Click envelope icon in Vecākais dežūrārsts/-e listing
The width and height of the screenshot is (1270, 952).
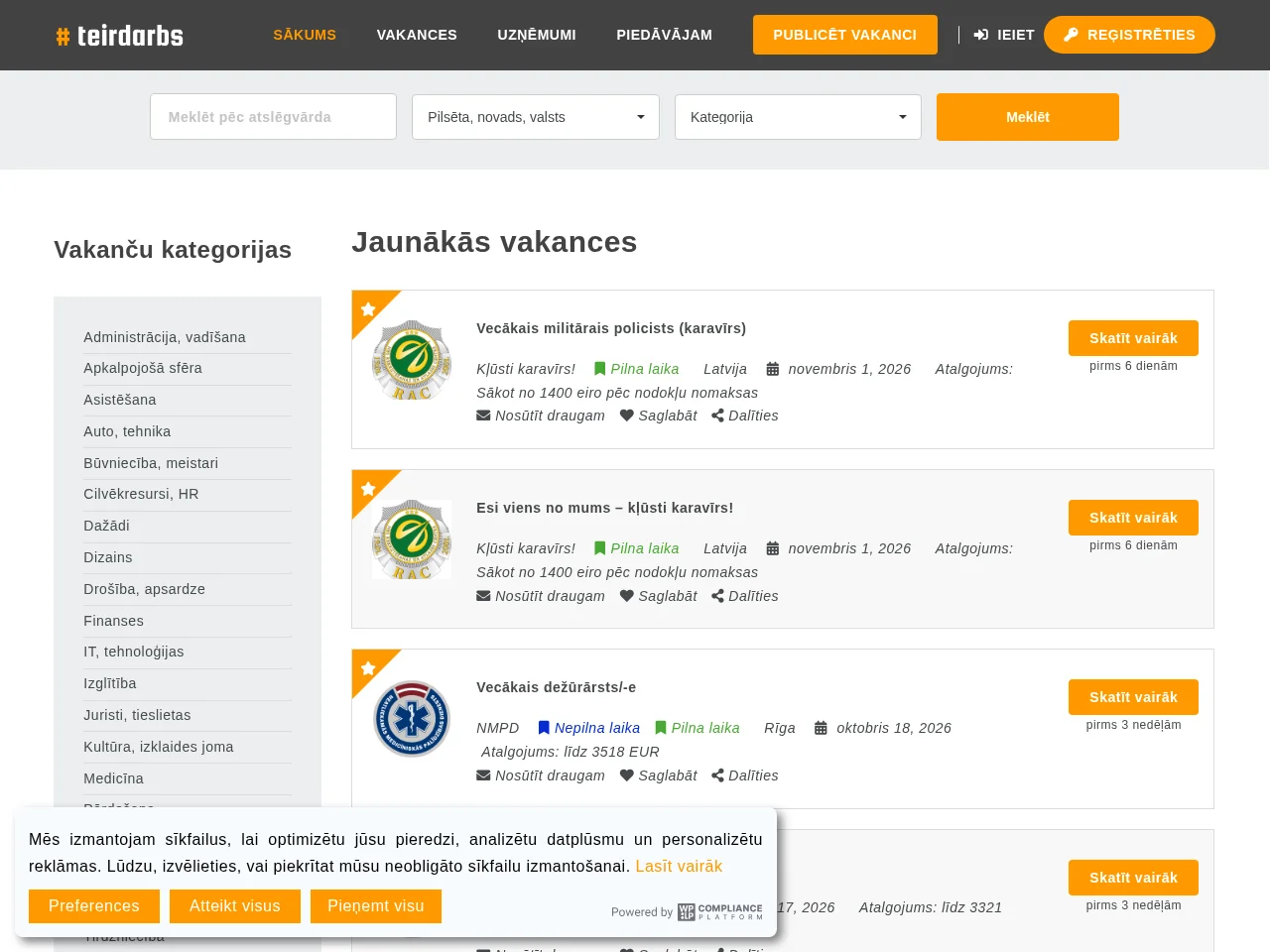coord(483,775)
